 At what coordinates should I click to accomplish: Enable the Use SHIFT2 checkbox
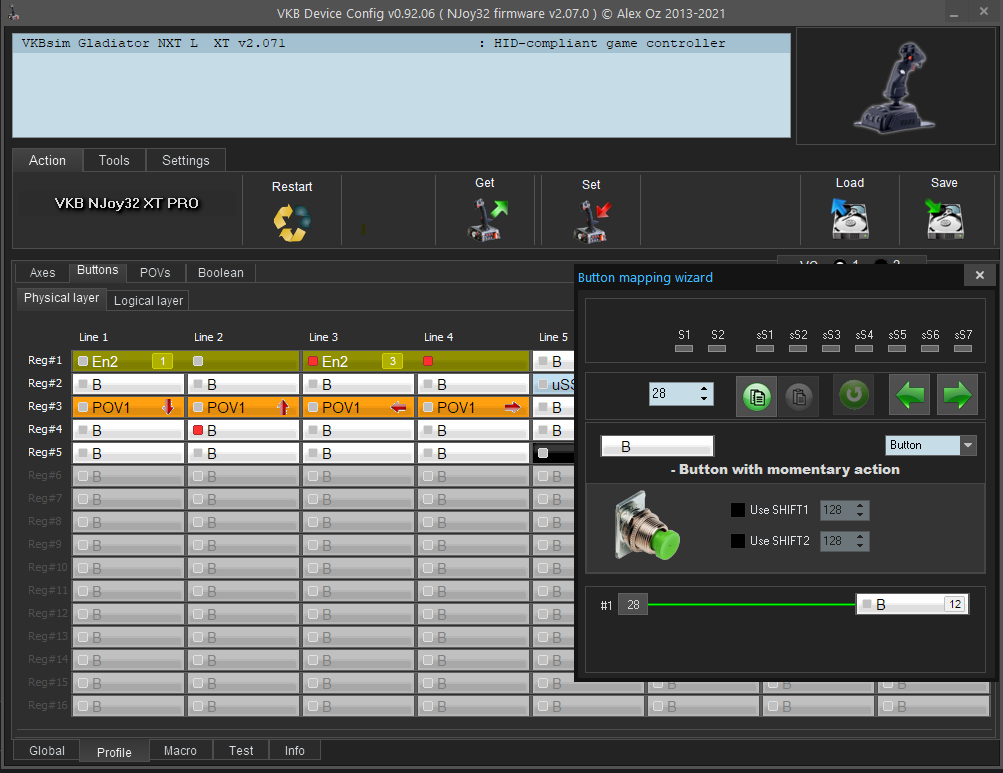pos(738,541)
